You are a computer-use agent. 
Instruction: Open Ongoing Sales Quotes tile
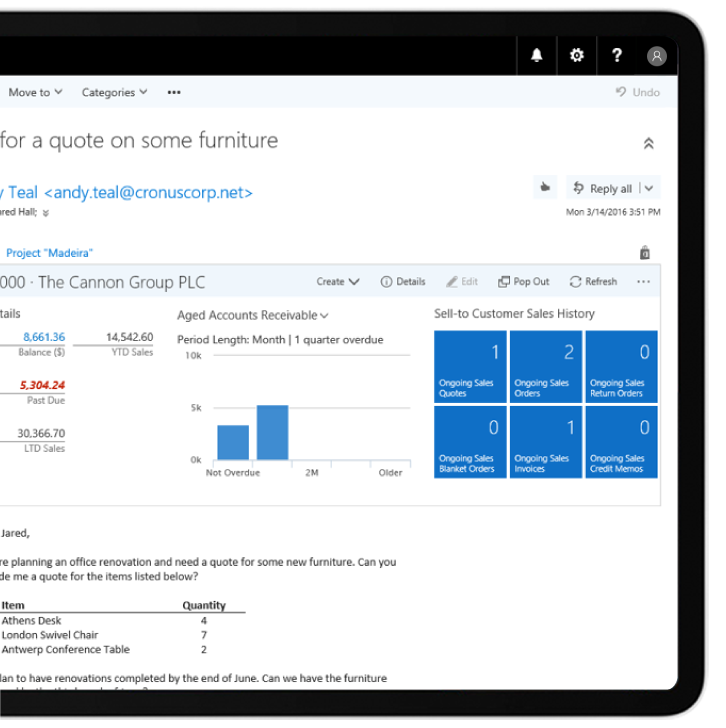pyautogui.click(x=470, y=366)
